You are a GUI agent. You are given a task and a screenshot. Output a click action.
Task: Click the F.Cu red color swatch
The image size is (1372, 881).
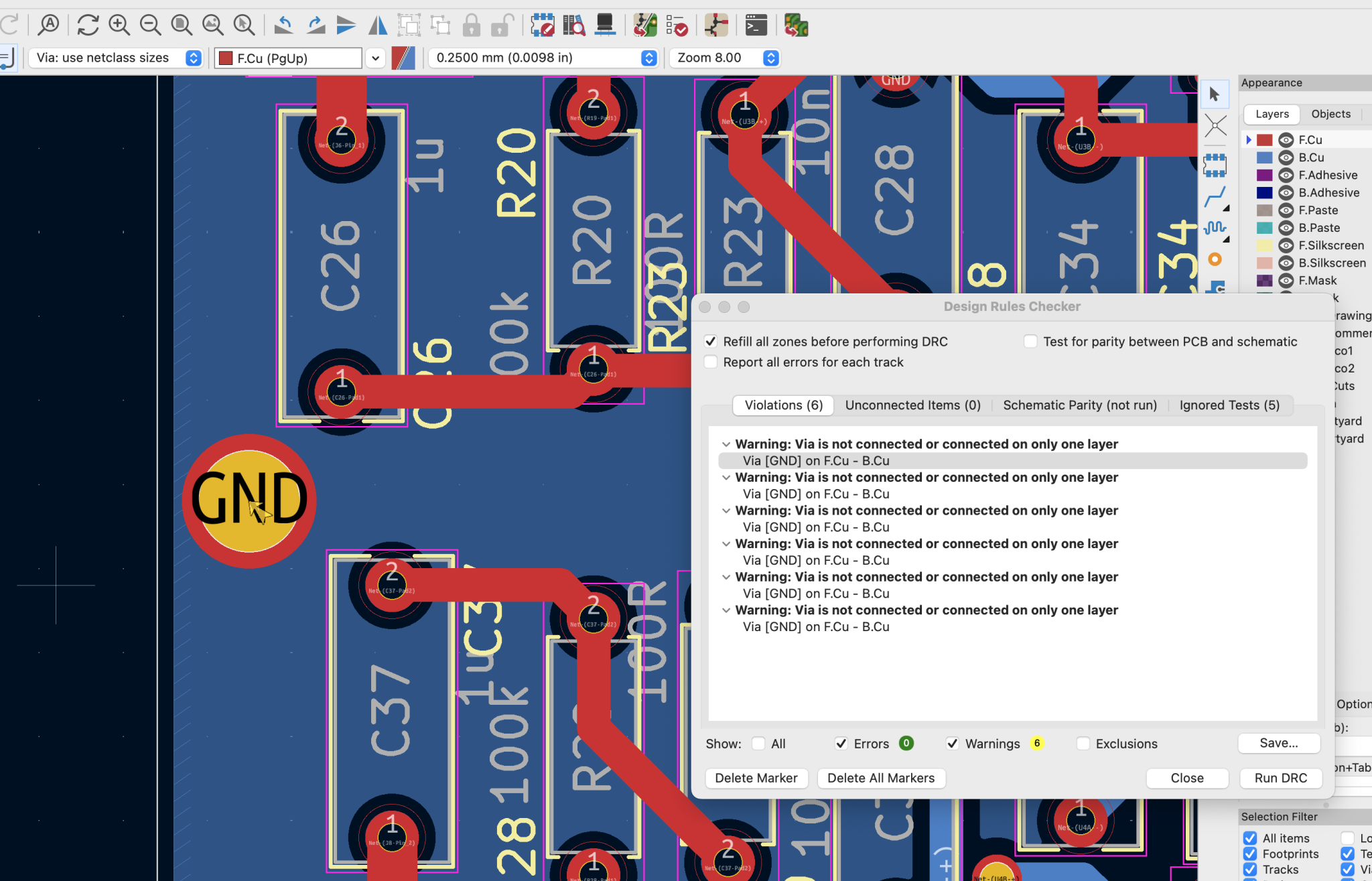tap(1264, 140)
